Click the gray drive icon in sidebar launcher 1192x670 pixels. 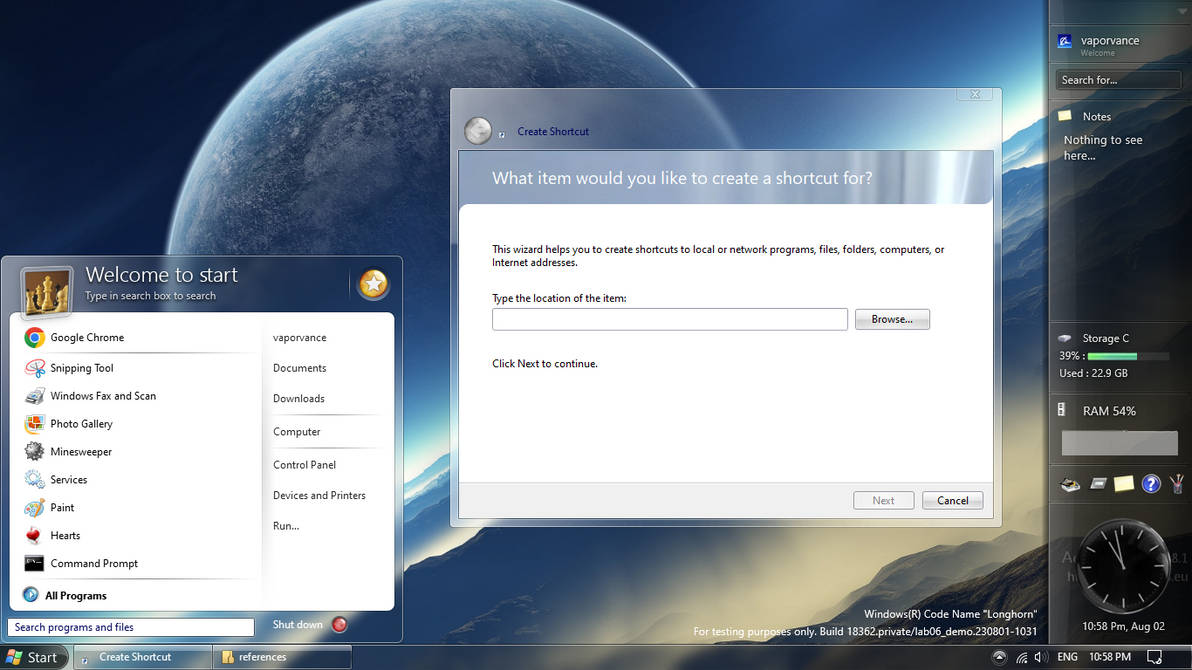pyautogui.click(x=1098, y=484)
